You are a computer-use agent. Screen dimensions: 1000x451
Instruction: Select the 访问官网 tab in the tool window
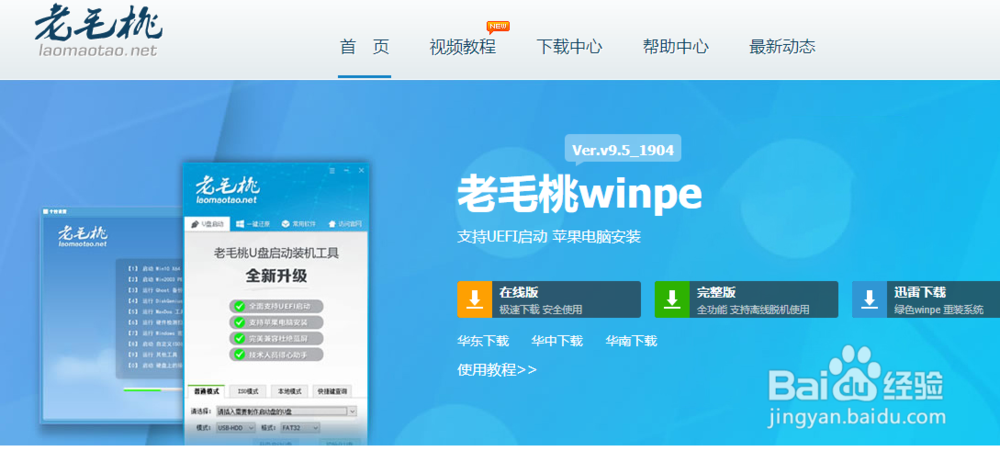pyautogui.click(x=345, y=224)
